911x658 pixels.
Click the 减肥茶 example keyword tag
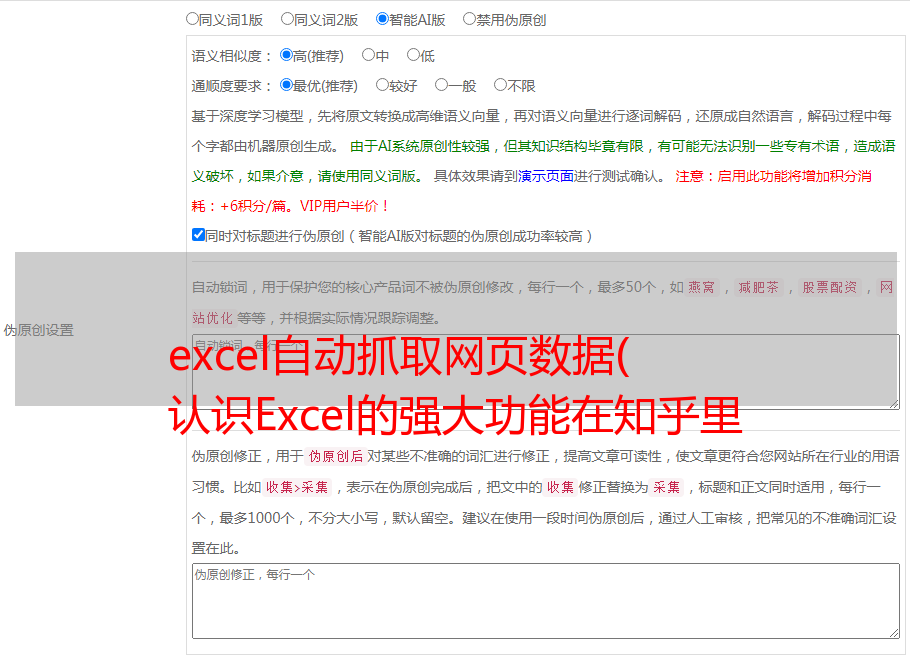pyautogui.click(x=759, y=287)
